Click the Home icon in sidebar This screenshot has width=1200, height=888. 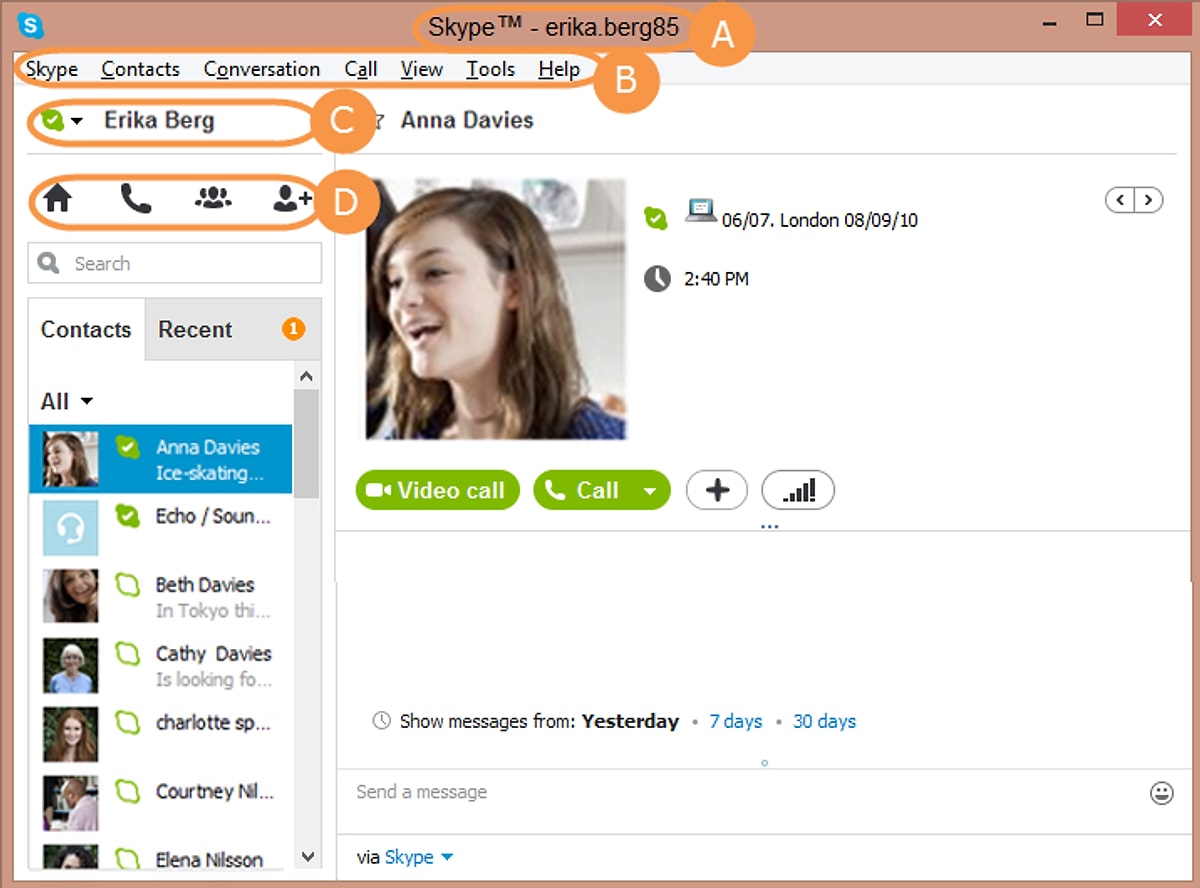[58, 199]
